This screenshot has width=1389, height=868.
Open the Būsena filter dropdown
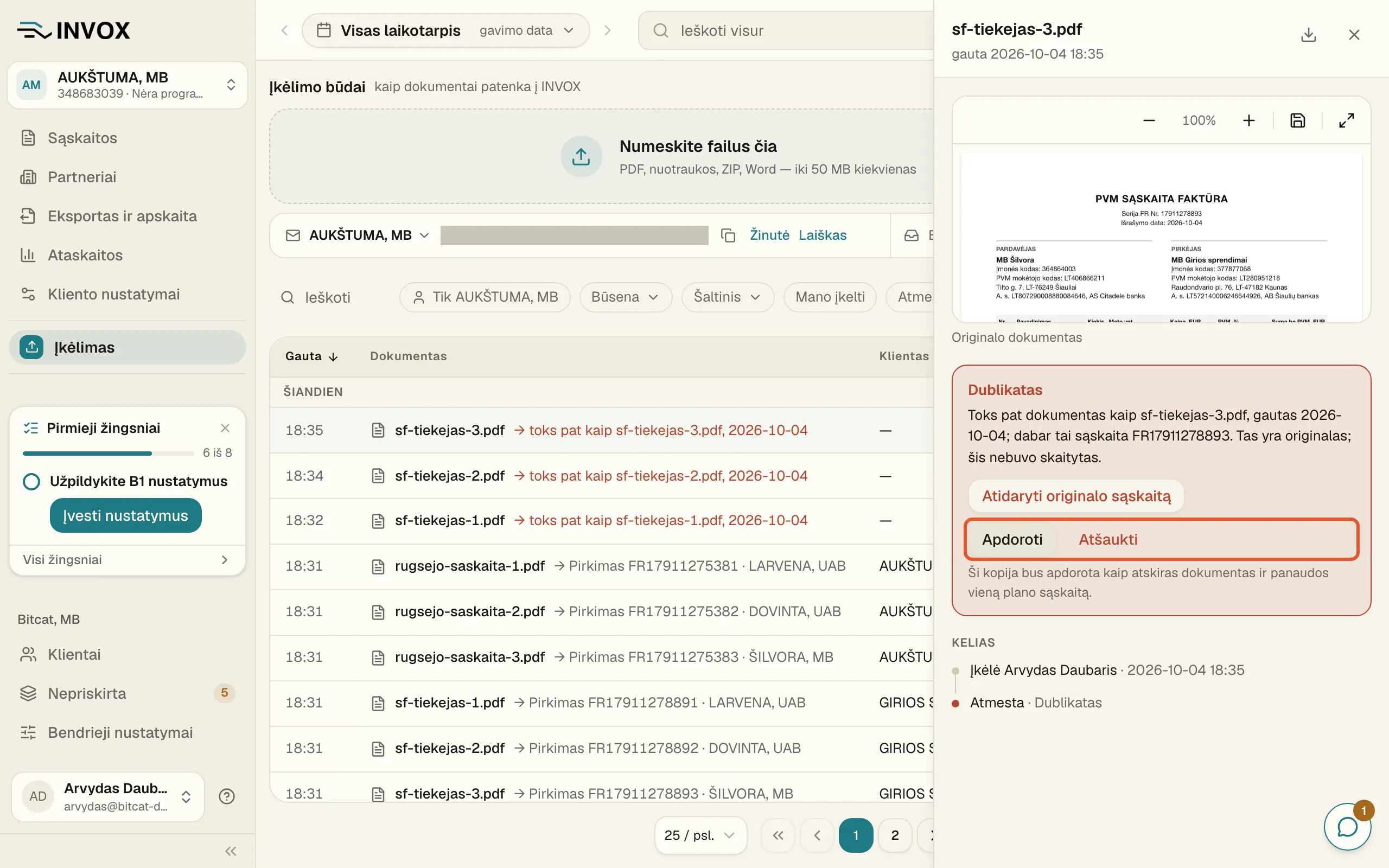point(626,297)
